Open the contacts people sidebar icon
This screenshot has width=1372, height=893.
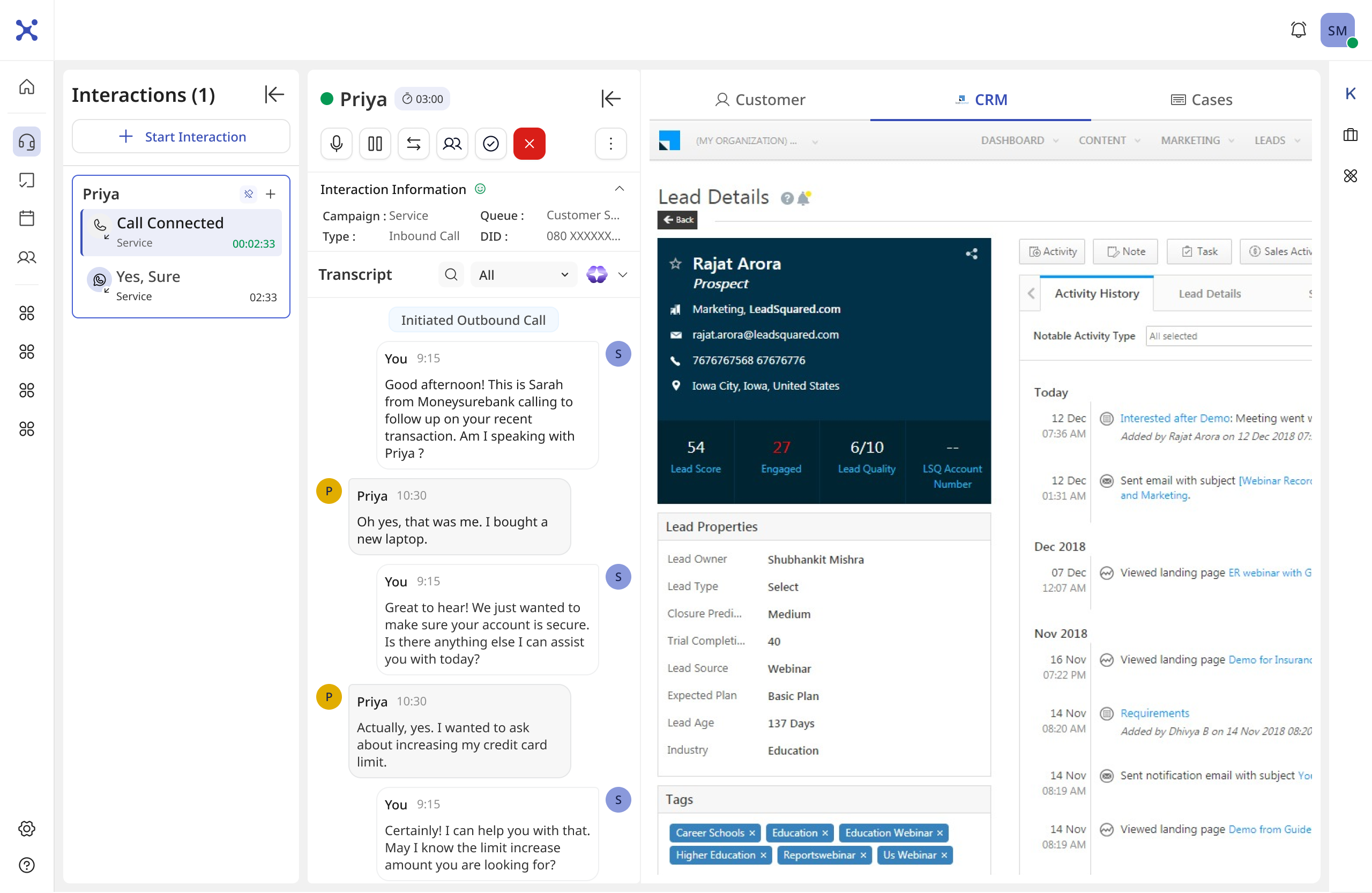[26, 257]
